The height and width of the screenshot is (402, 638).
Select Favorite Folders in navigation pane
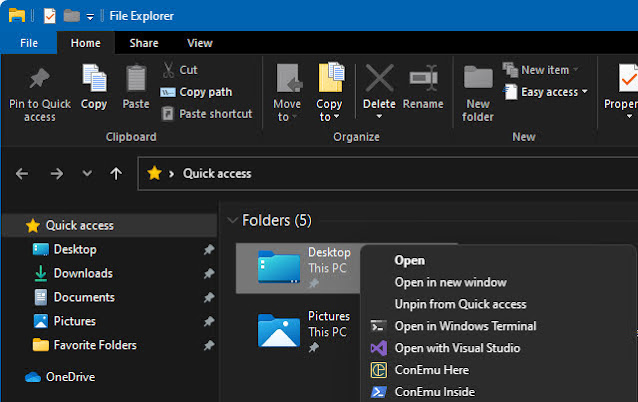point(95,345)
